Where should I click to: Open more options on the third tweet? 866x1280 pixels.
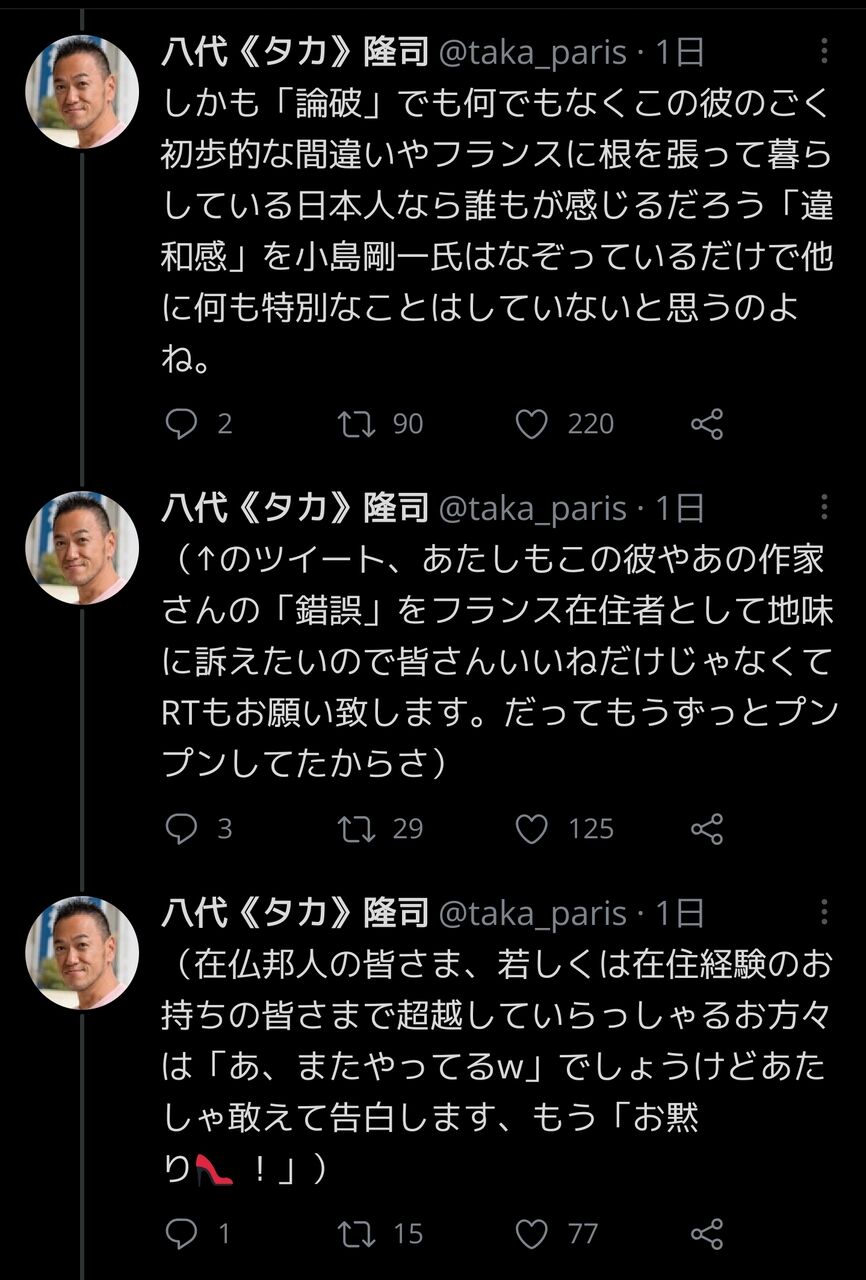(x=824, y=912)
